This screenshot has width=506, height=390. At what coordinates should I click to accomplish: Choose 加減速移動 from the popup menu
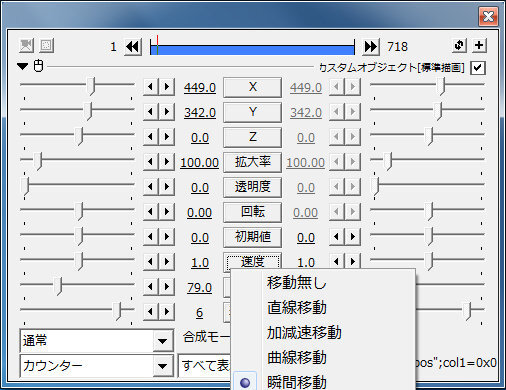[323, 333]
